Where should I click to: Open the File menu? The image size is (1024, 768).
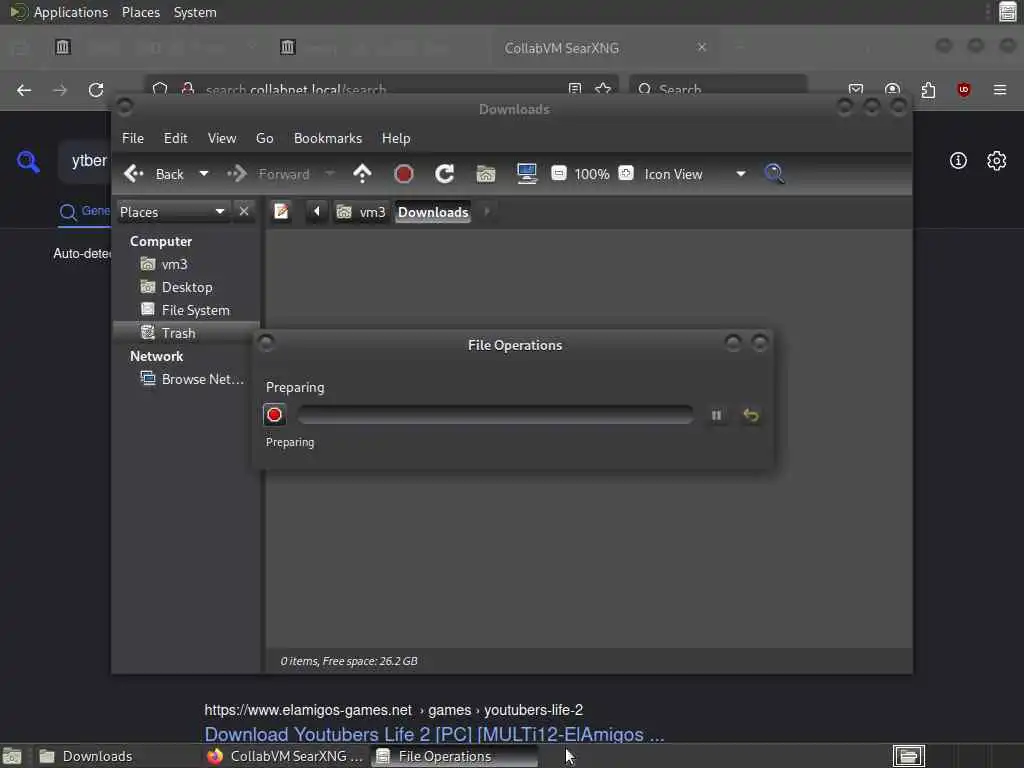pyautogui.click(x=133, y=138)
